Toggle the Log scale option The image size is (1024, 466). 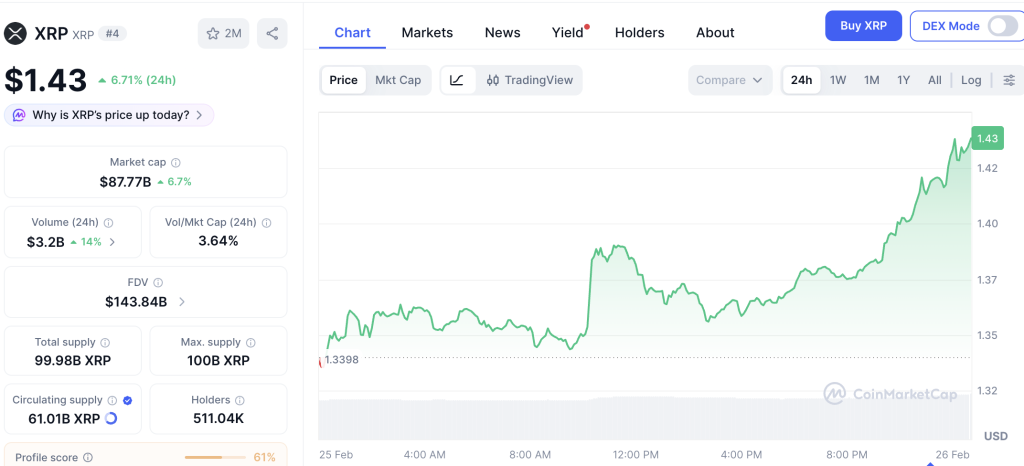(970, 80)
